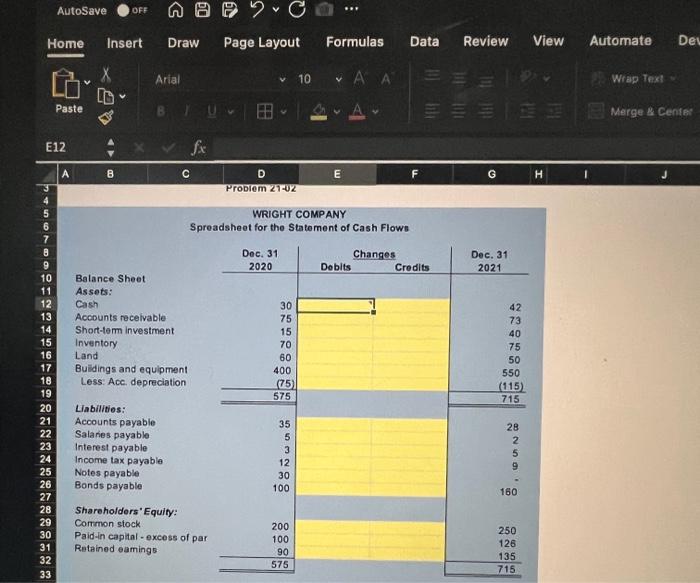
Task: Expand the Paste options arrow
Action: click(87, 82)
